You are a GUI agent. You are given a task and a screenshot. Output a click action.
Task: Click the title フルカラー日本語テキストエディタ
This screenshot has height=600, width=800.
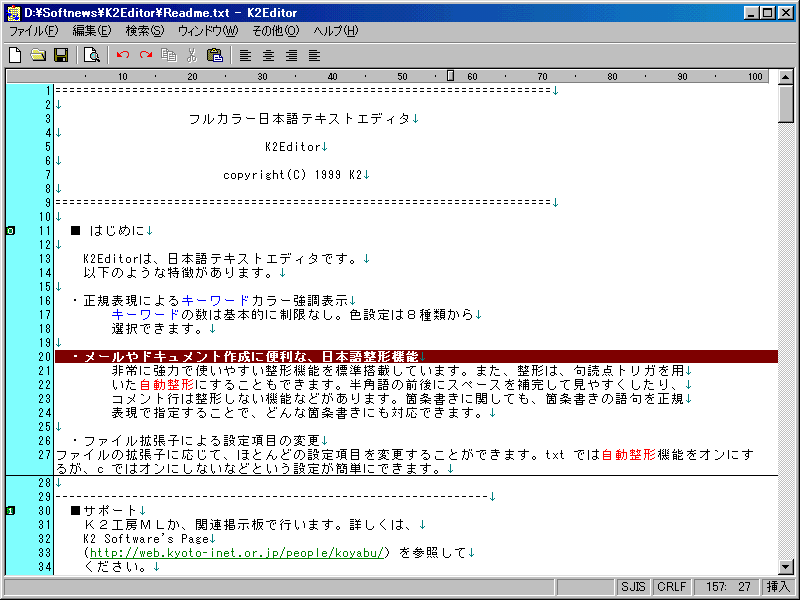(x=299, y=119)
